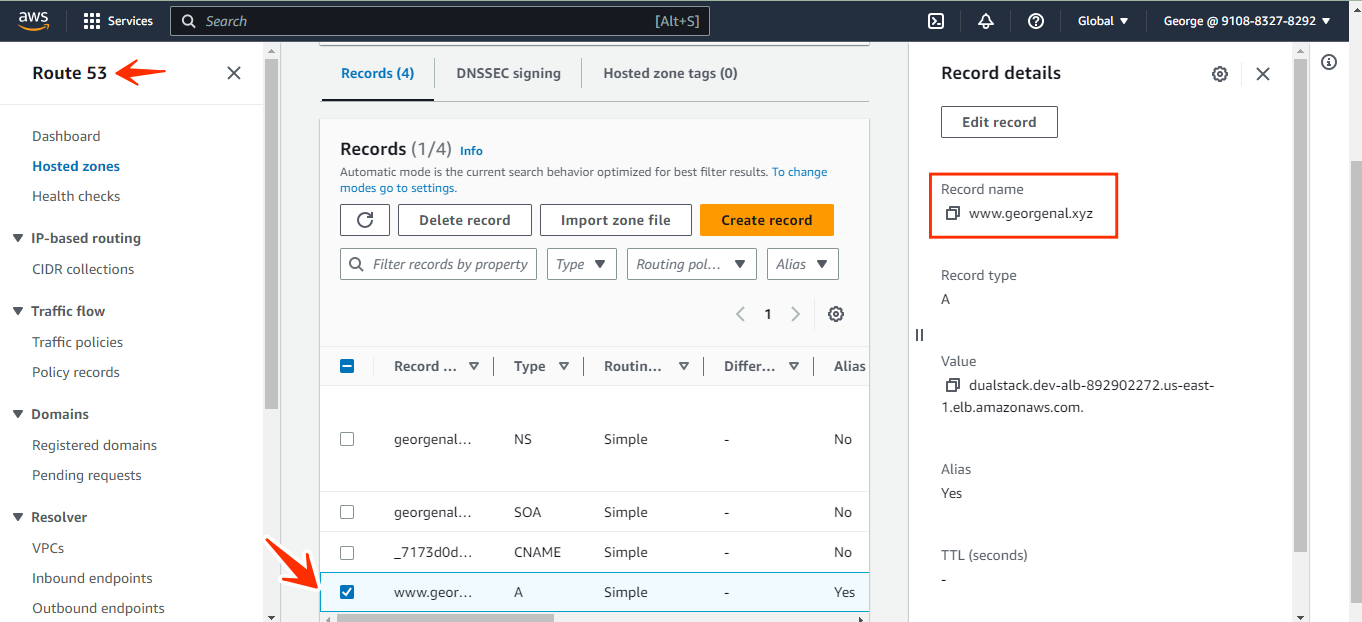The image size is (1362, 622).
Task: Open Dashboard in the sidebar
Action: 66,136
